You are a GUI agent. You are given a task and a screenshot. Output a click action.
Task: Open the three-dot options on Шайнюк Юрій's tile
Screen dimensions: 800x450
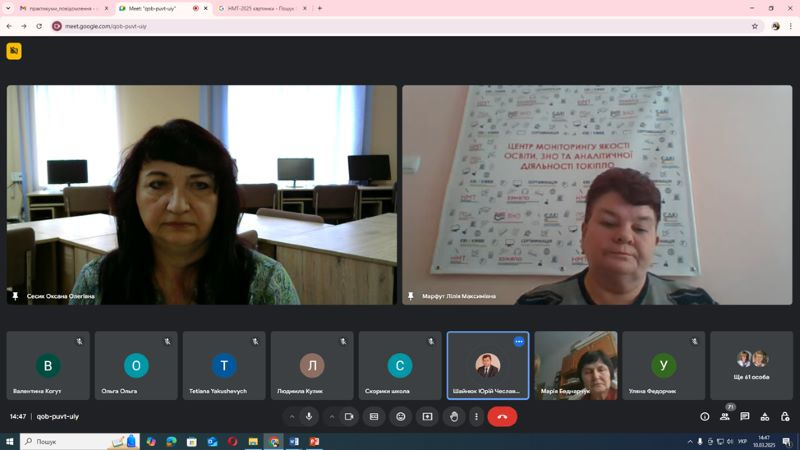pos(519,341)
